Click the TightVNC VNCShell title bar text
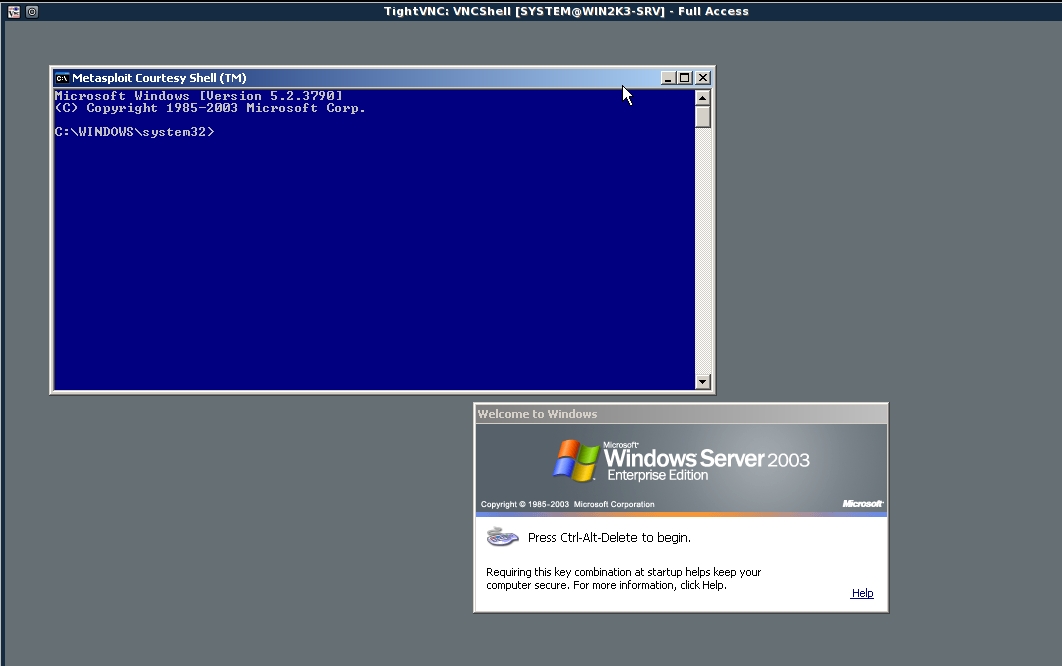Viewport: 1062px width, 666px height. pyautogui.click(x=566, y=12)
